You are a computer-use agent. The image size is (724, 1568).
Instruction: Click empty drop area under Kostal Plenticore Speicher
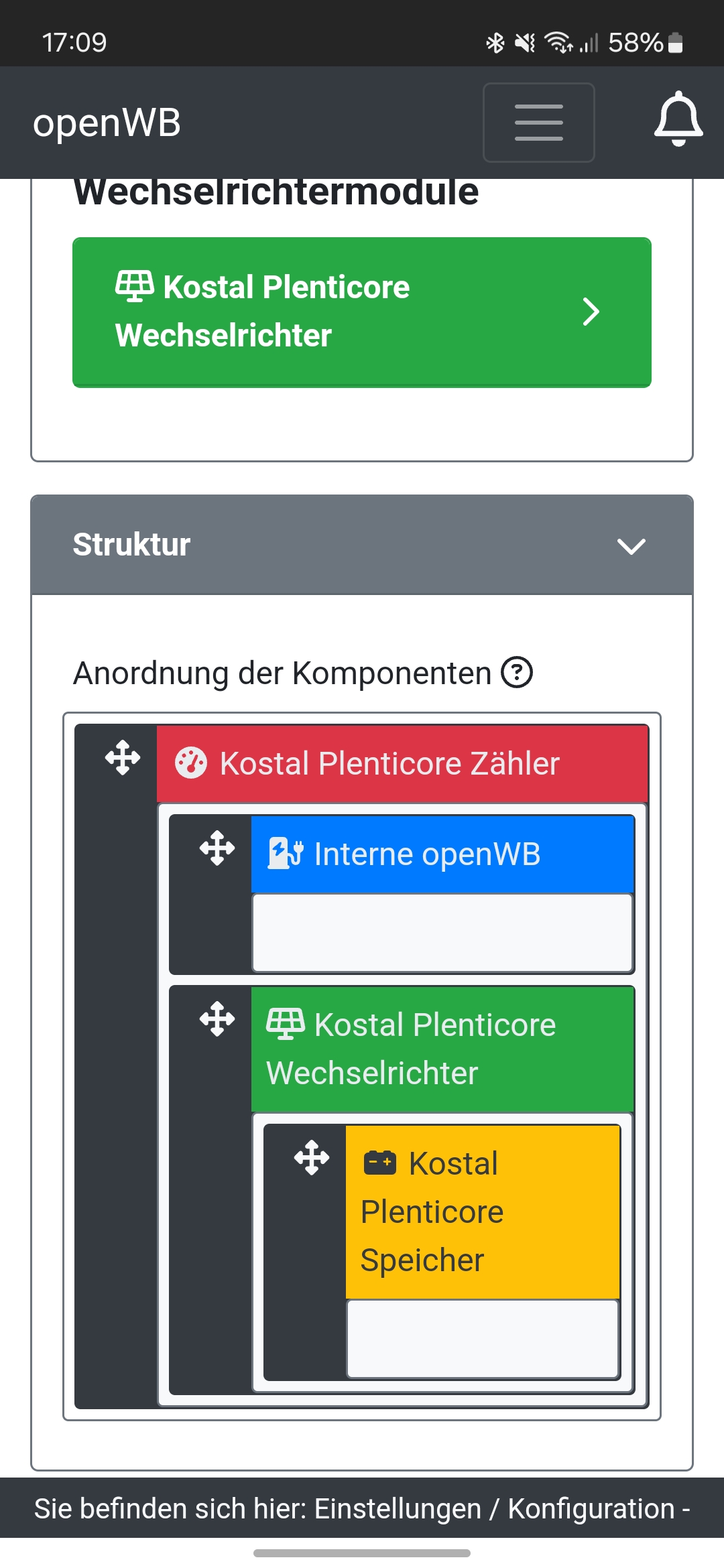[x=482, y=1339]
